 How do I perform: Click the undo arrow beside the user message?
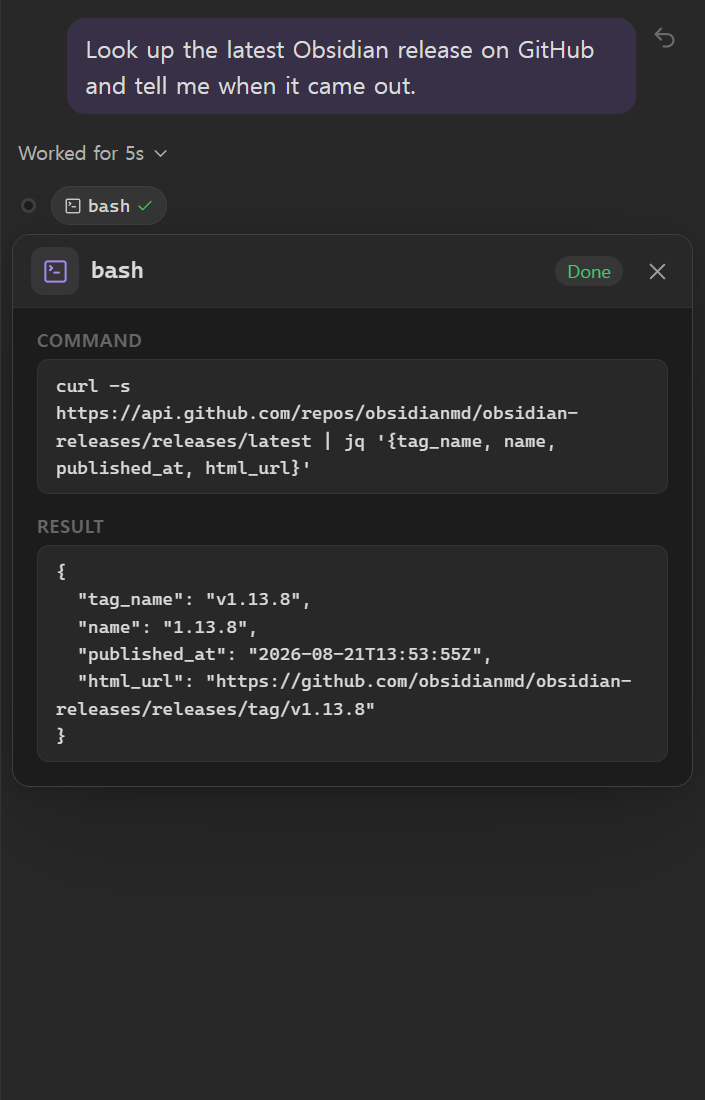(664, 38)
